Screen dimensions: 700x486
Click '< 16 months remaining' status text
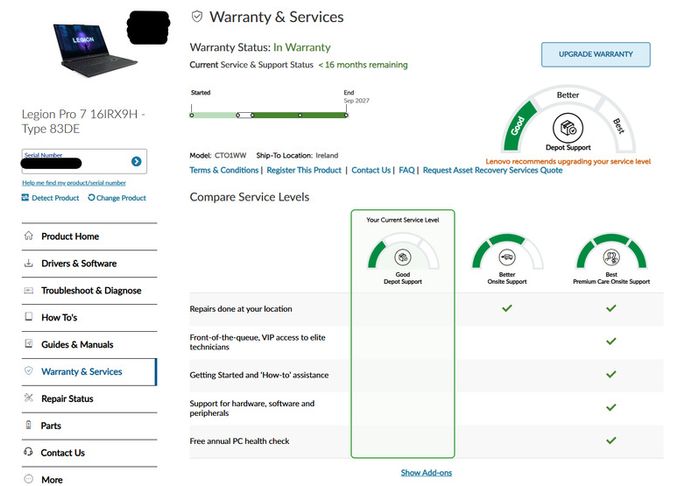pyautogui.click(x=362, y=65)
